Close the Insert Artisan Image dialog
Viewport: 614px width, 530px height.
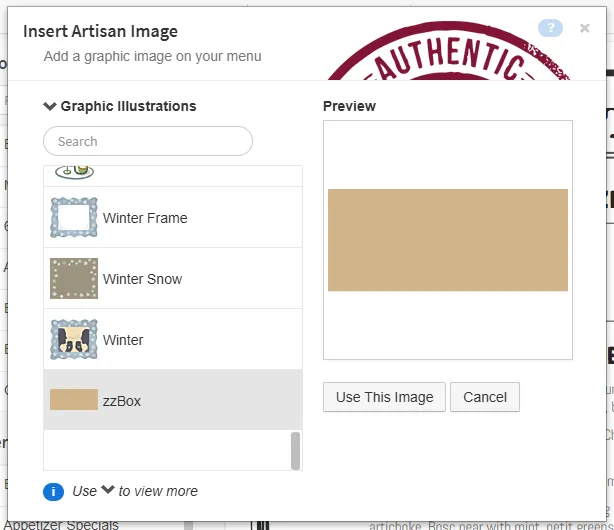coord(585,28)
